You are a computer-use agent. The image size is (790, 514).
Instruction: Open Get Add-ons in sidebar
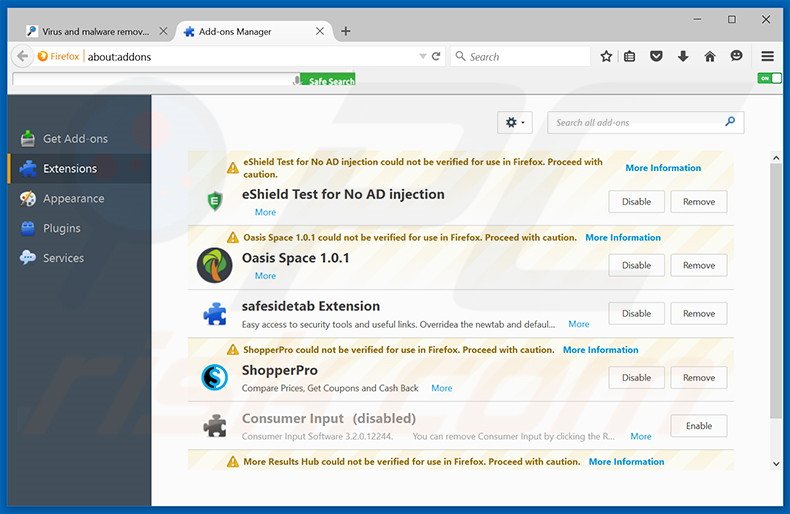[x=80, y=139]
